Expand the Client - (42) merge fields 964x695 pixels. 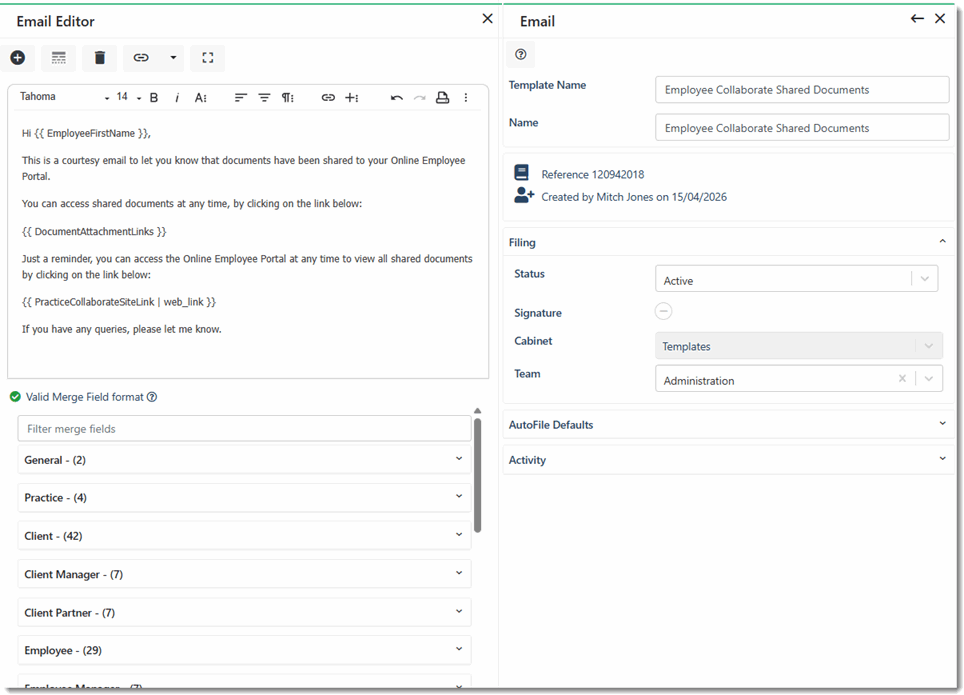pos(244,536)
